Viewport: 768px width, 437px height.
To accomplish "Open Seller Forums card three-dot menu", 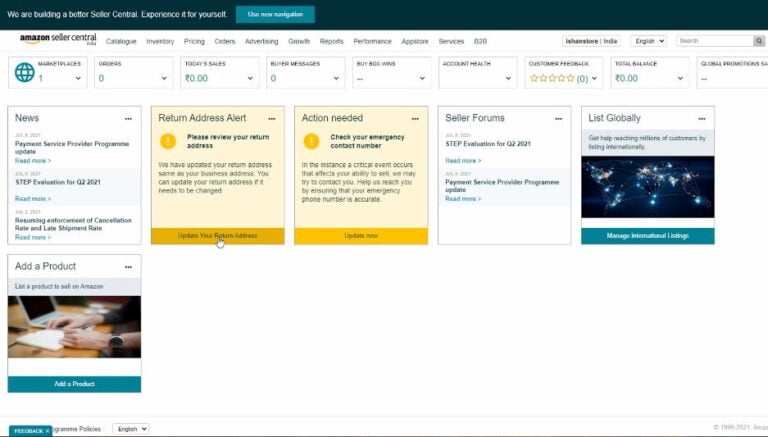I will (558, 119).
